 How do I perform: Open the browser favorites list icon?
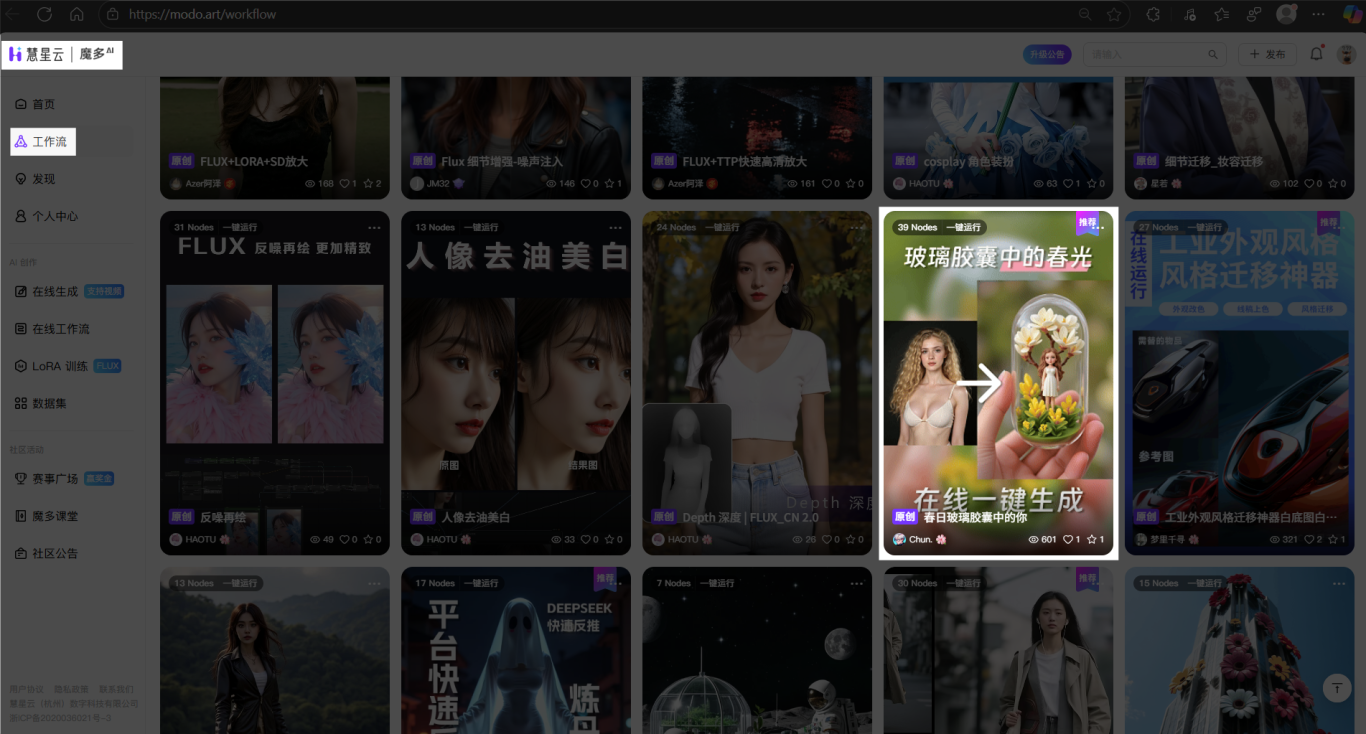click(1221, 15)
